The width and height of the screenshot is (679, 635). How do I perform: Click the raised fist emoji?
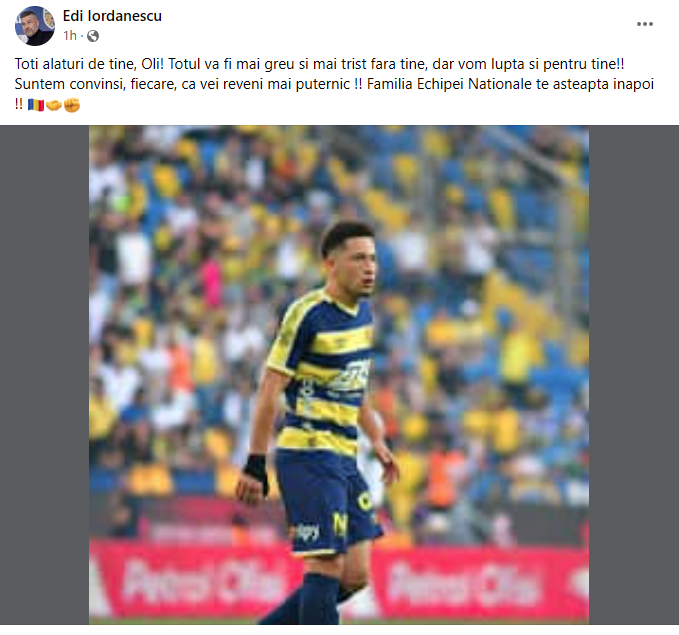72,105
